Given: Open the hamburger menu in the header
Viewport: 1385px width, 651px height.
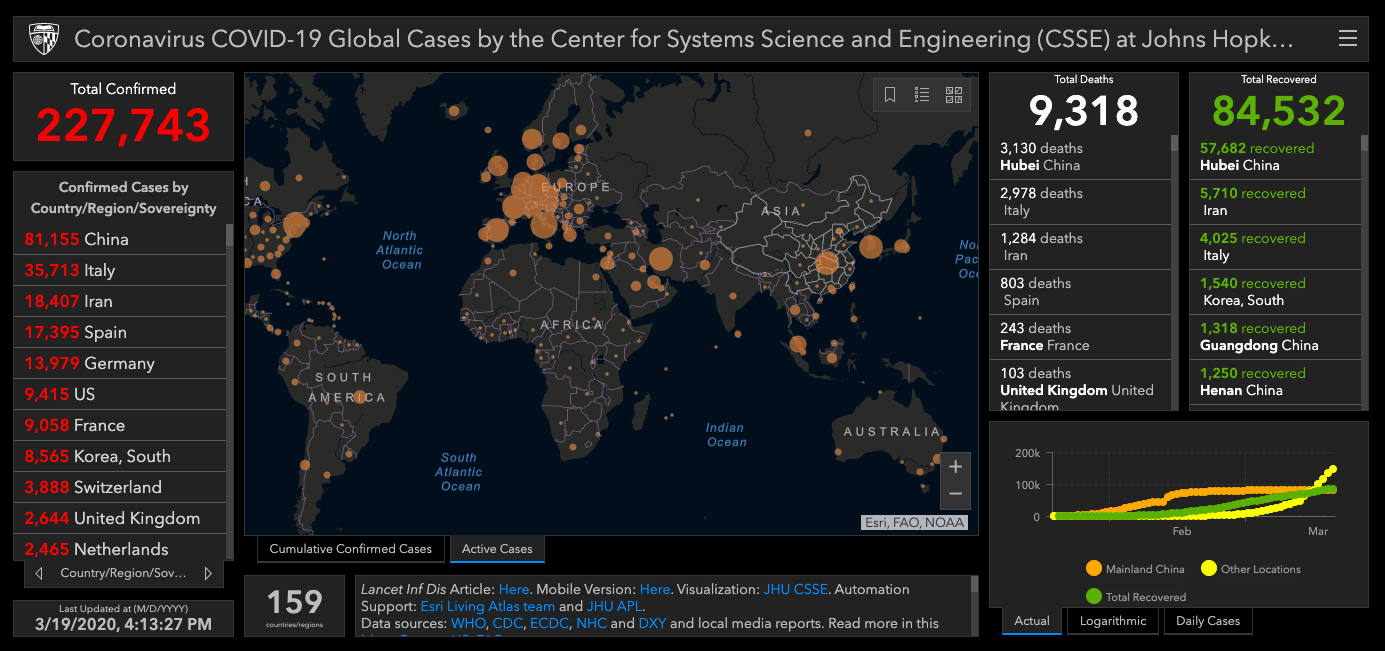Looking at the screenshot, I should [1347, 39].
